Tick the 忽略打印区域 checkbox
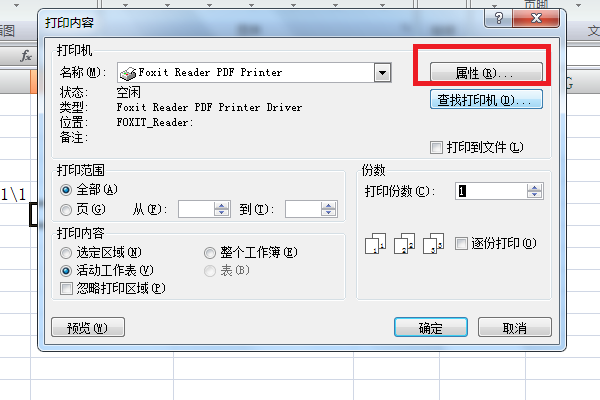The image size is (600, 400). coord(66,288)
